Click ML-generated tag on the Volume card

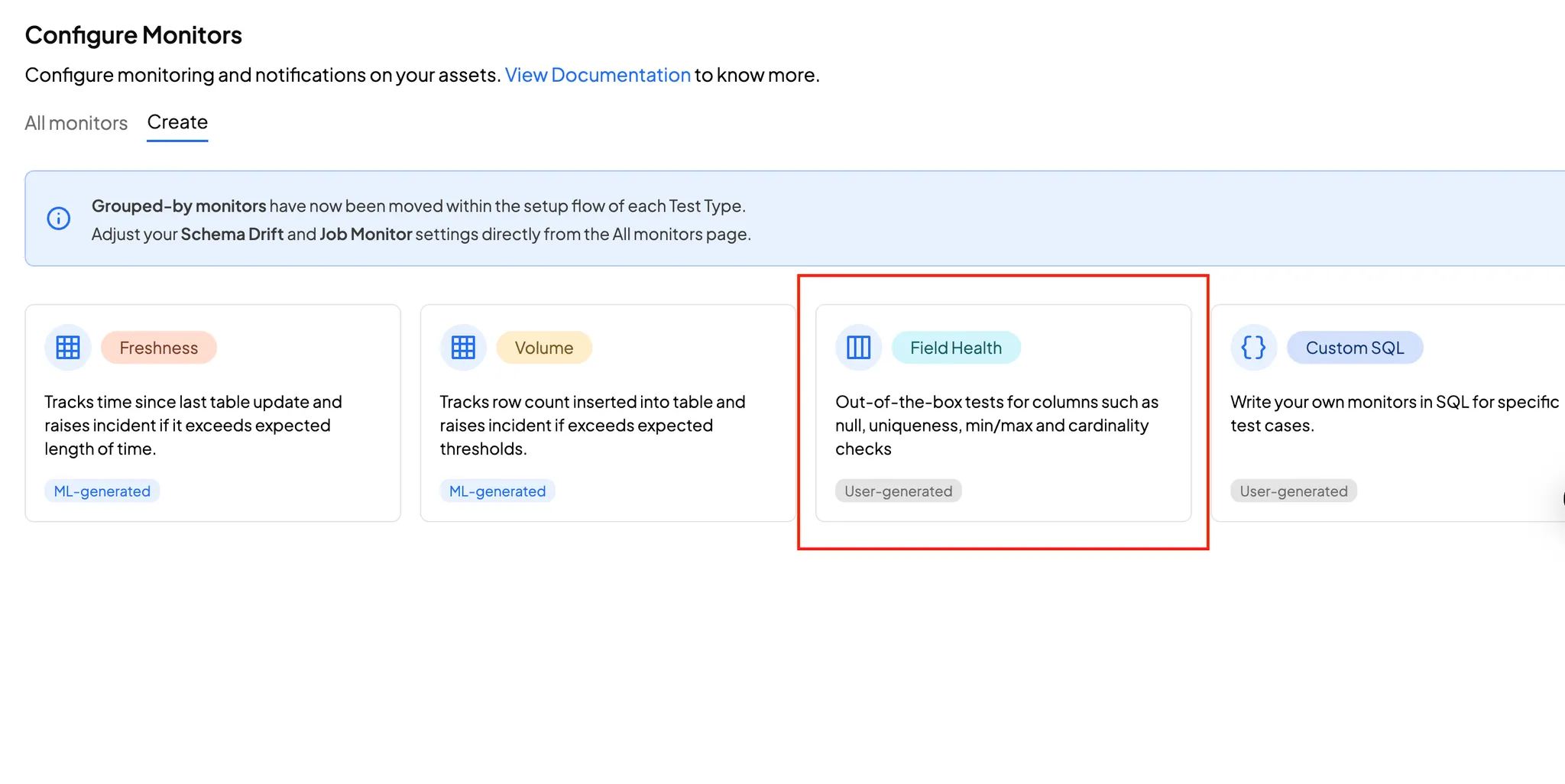pyautogui.click(x=497, y=491)
